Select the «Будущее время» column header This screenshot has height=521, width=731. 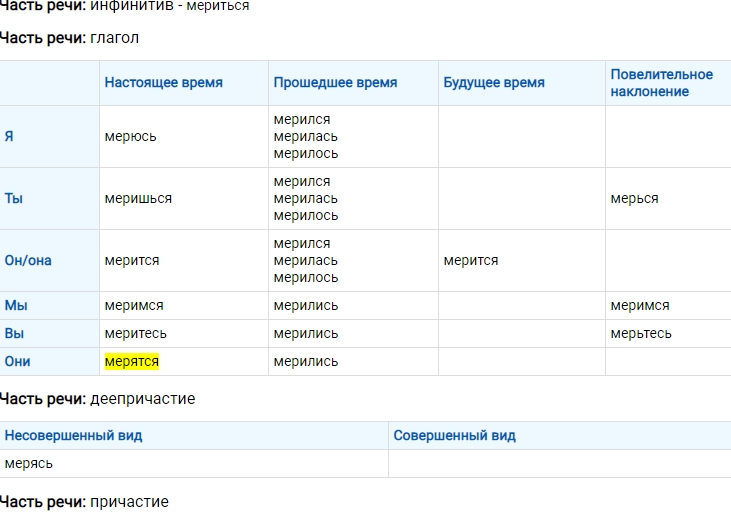click(x=494, y=83)
